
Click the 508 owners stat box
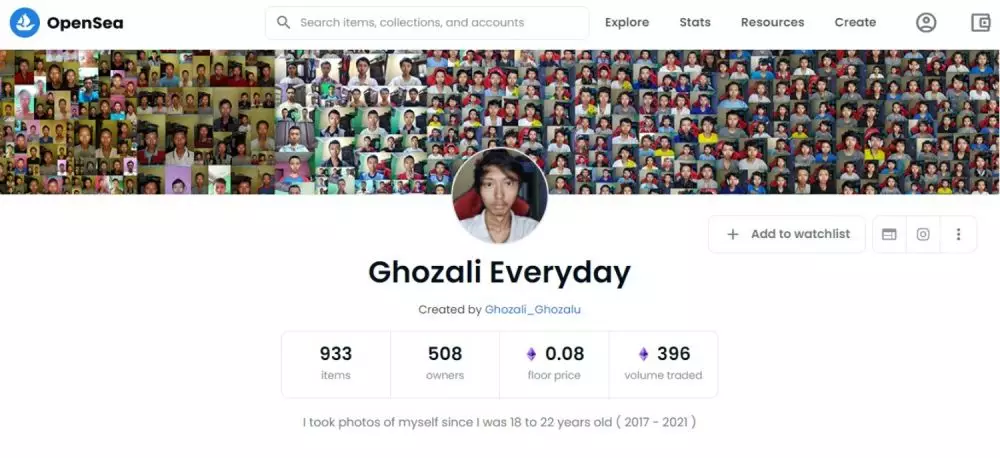445,364
